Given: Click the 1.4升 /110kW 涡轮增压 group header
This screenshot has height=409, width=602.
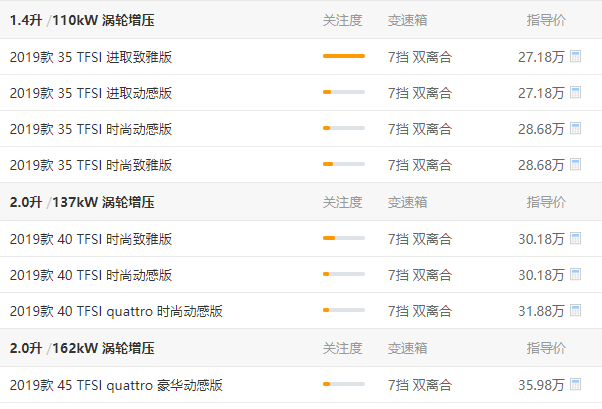Looking at the screenshot, I should [82, 20].
